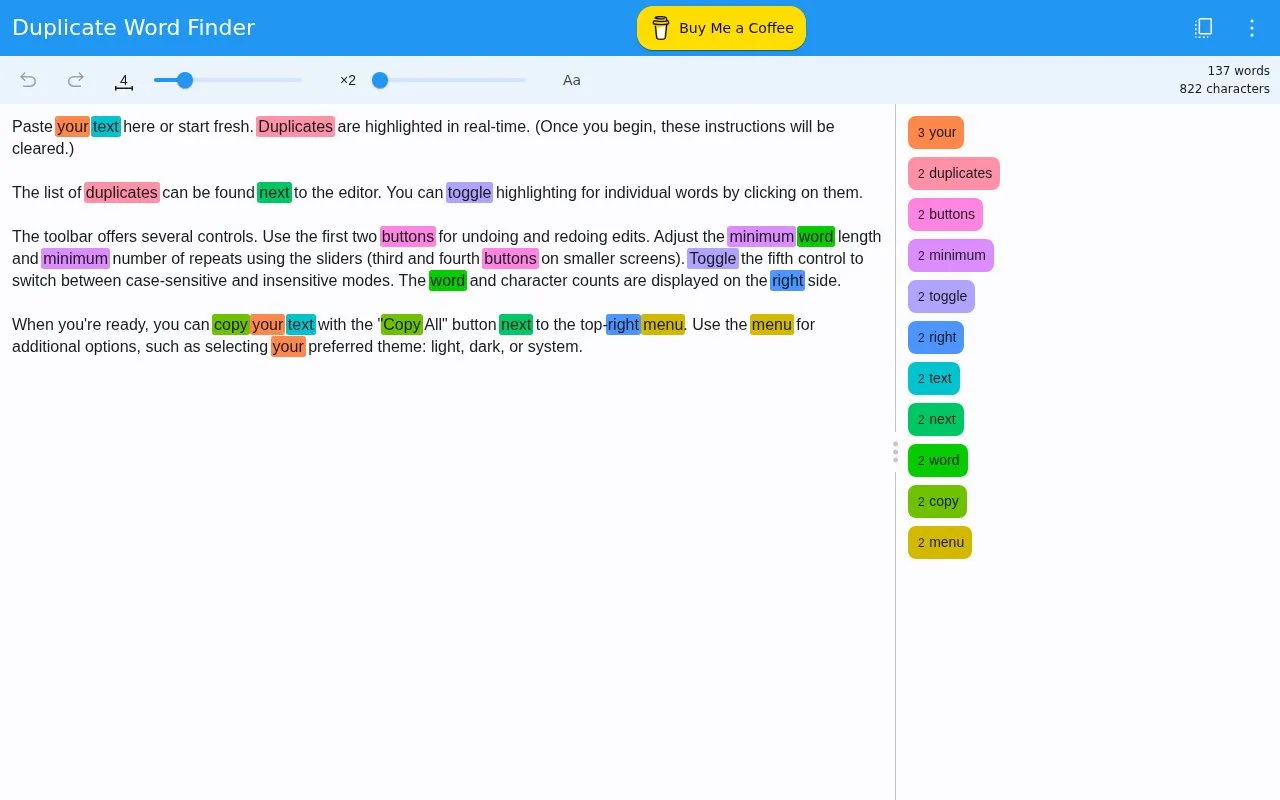
Task: Click the "822 characters" count text
Action: point(1224,89)
